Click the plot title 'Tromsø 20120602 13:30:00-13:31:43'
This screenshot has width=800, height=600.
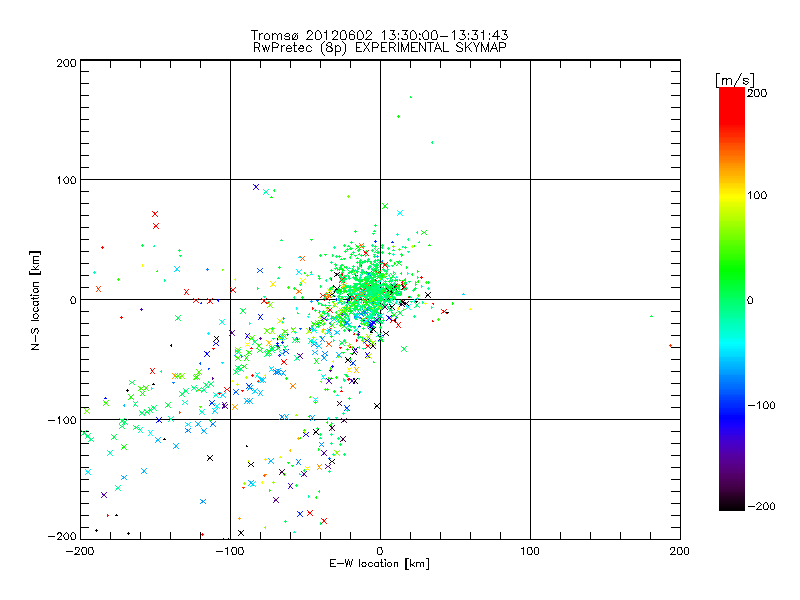point(379,35)
